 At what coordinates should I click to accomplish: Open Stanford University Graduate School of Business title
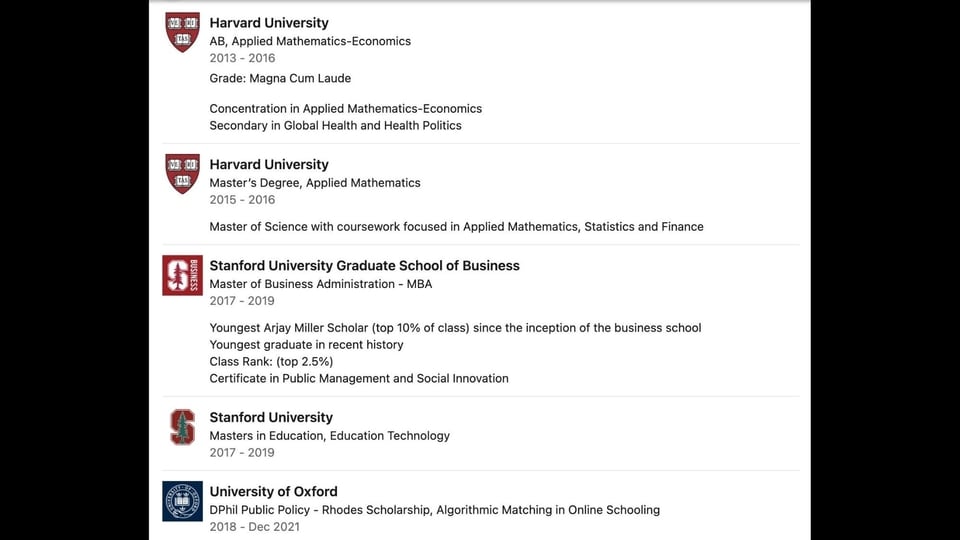point(364,266)
